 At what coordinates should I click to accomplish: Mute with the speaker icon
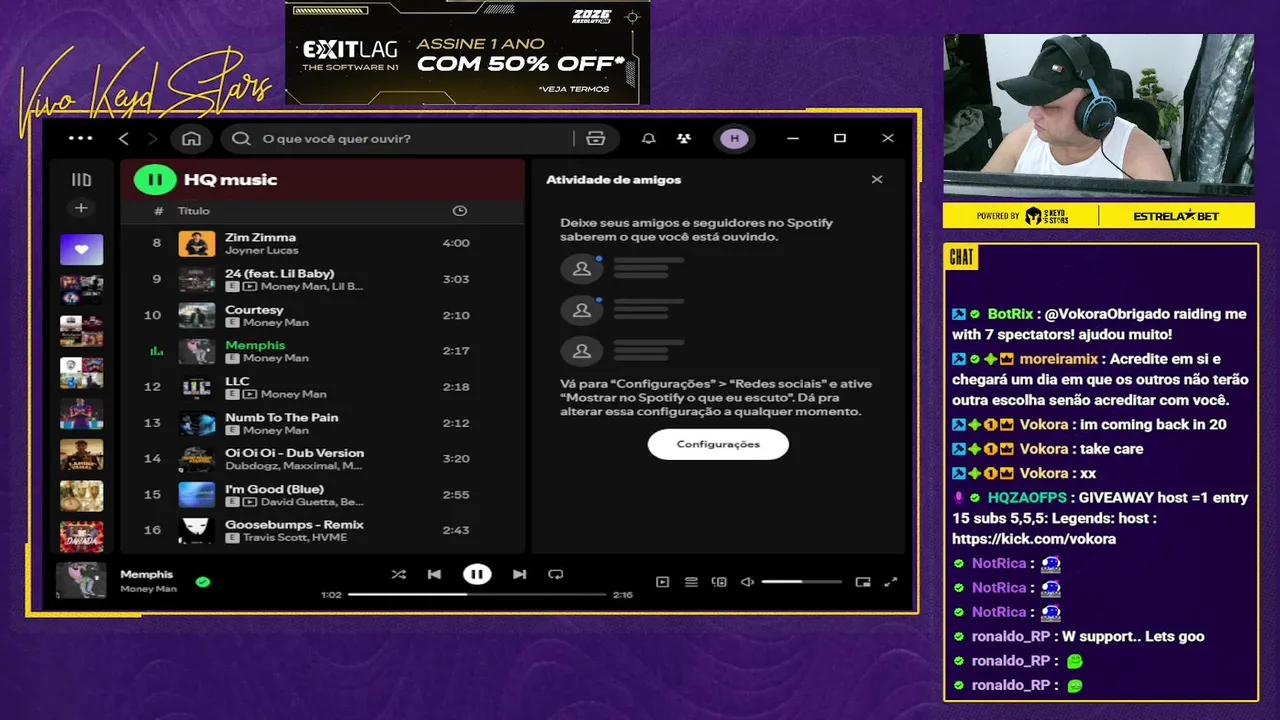coord(746,582)
